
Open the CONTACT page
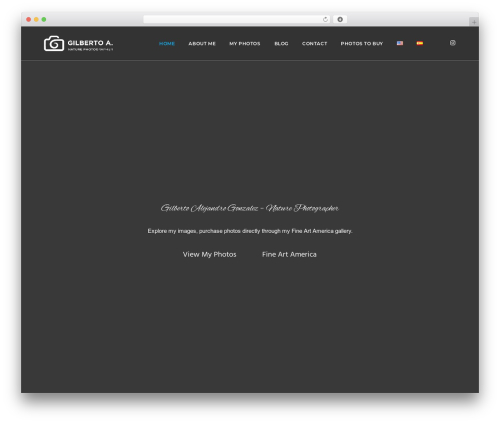coord(314,44)
